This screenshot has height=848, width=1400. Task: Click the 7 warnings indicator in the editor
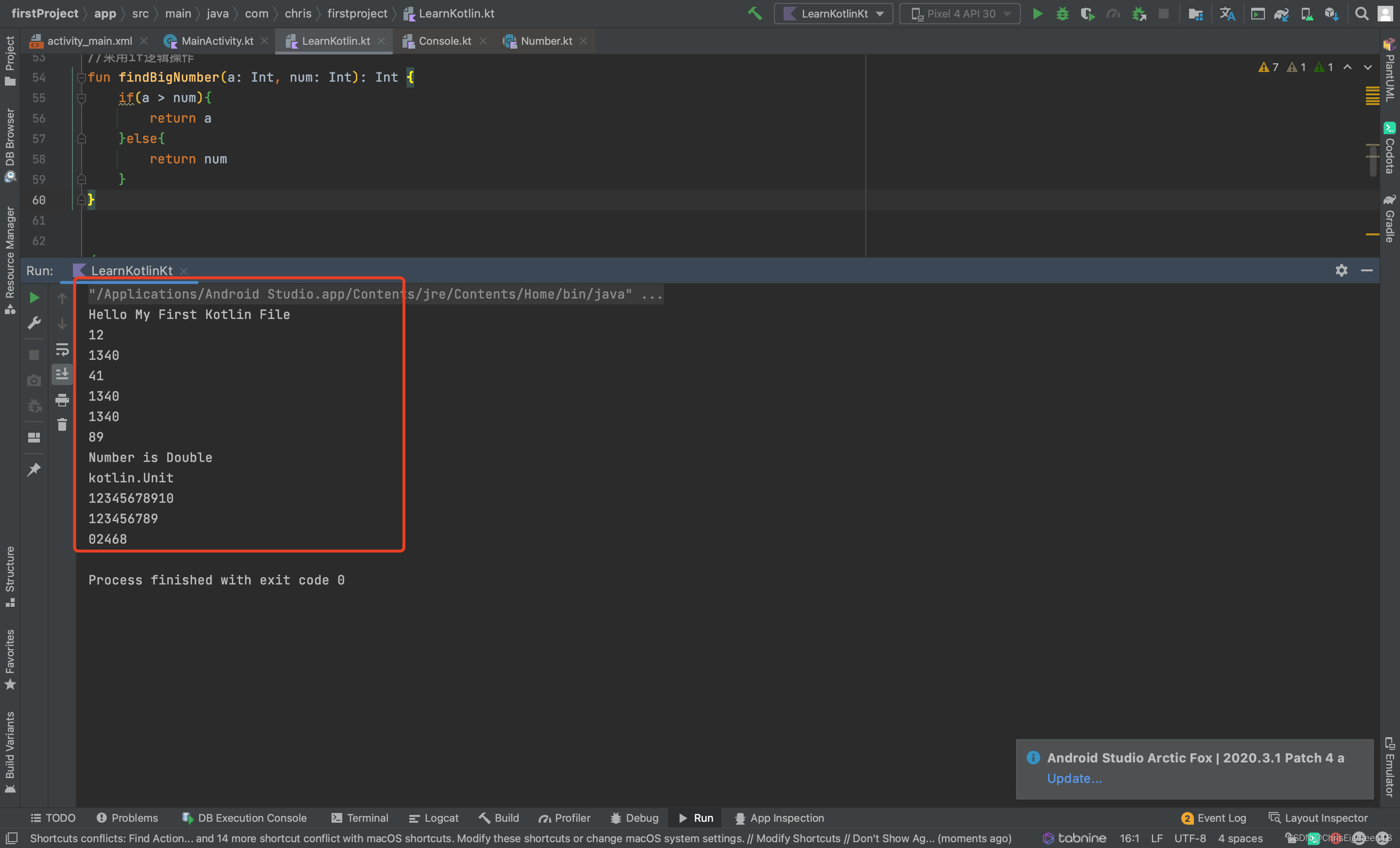(1268, 67)
